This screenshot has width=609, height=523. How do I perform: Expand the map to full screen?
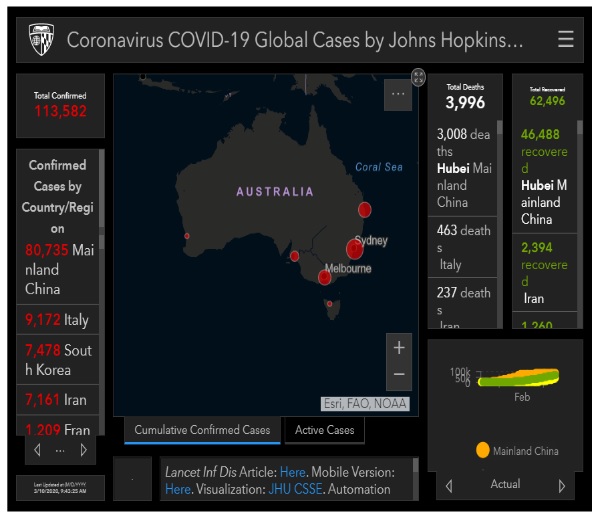coord(418,77)
